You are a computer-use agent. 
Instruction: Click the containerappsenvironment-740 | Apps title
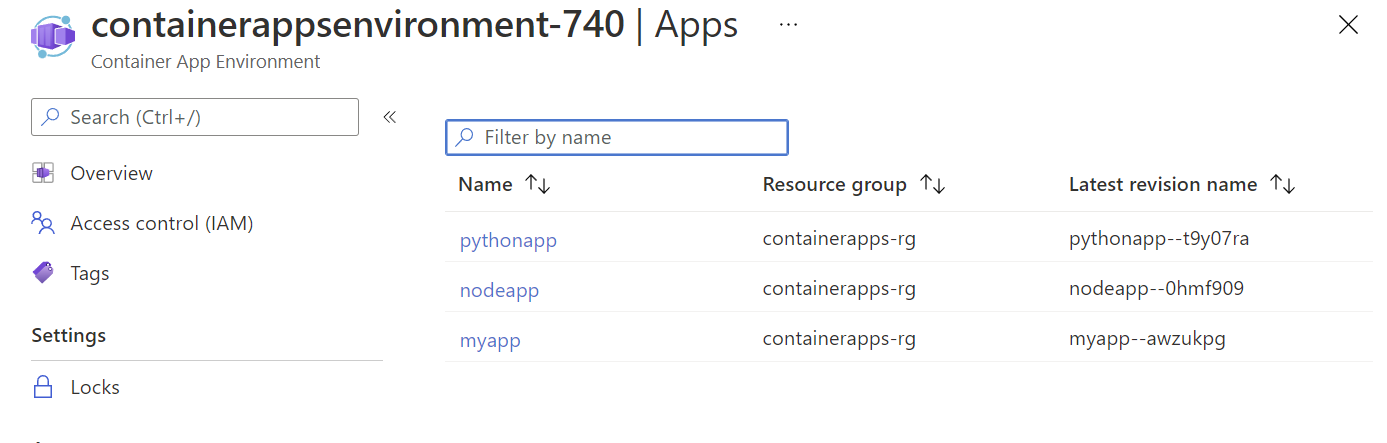click(414, 24)
